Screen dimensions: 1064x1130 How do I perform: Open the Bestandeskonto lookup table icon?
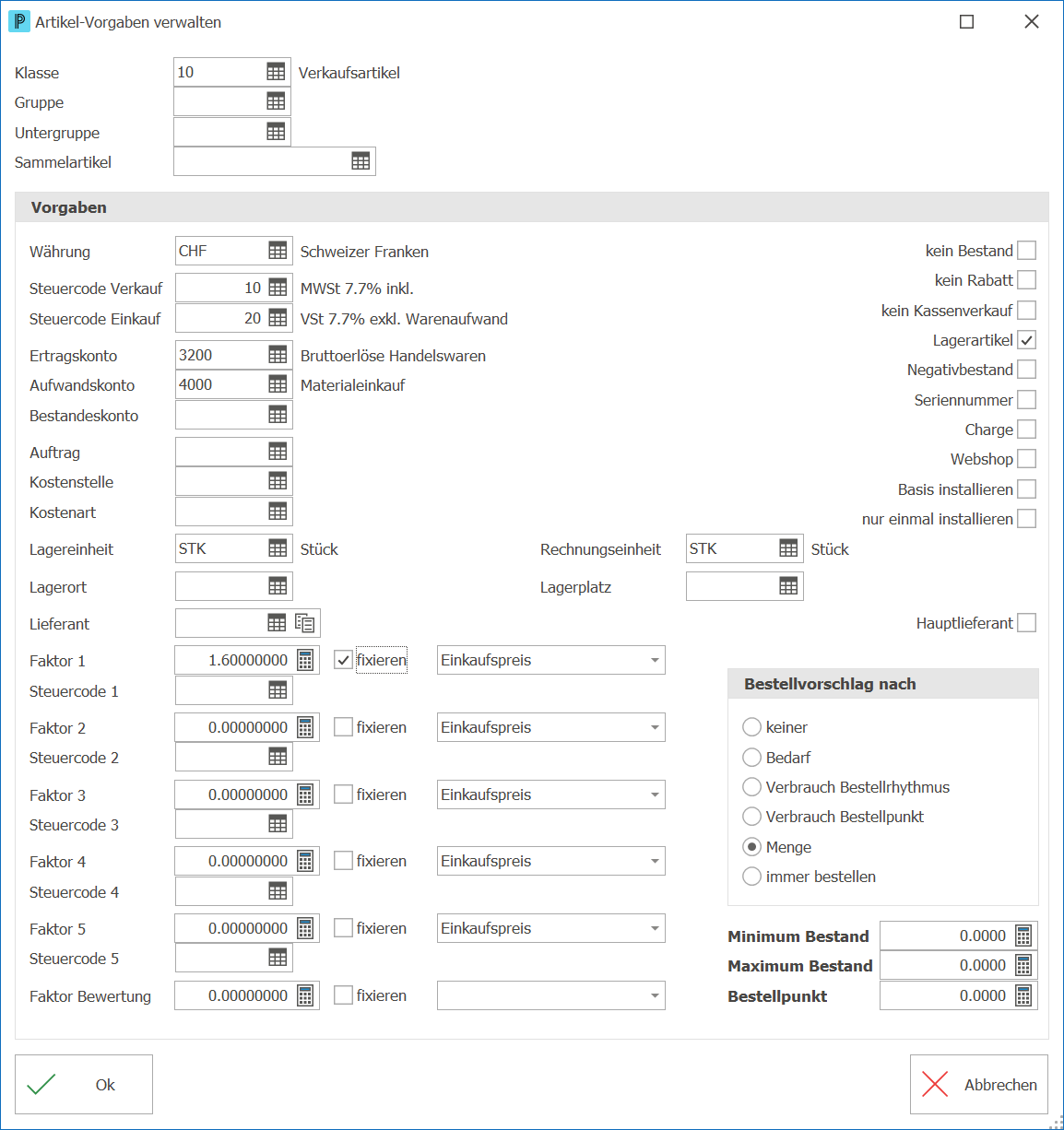[x=278, y=415]
